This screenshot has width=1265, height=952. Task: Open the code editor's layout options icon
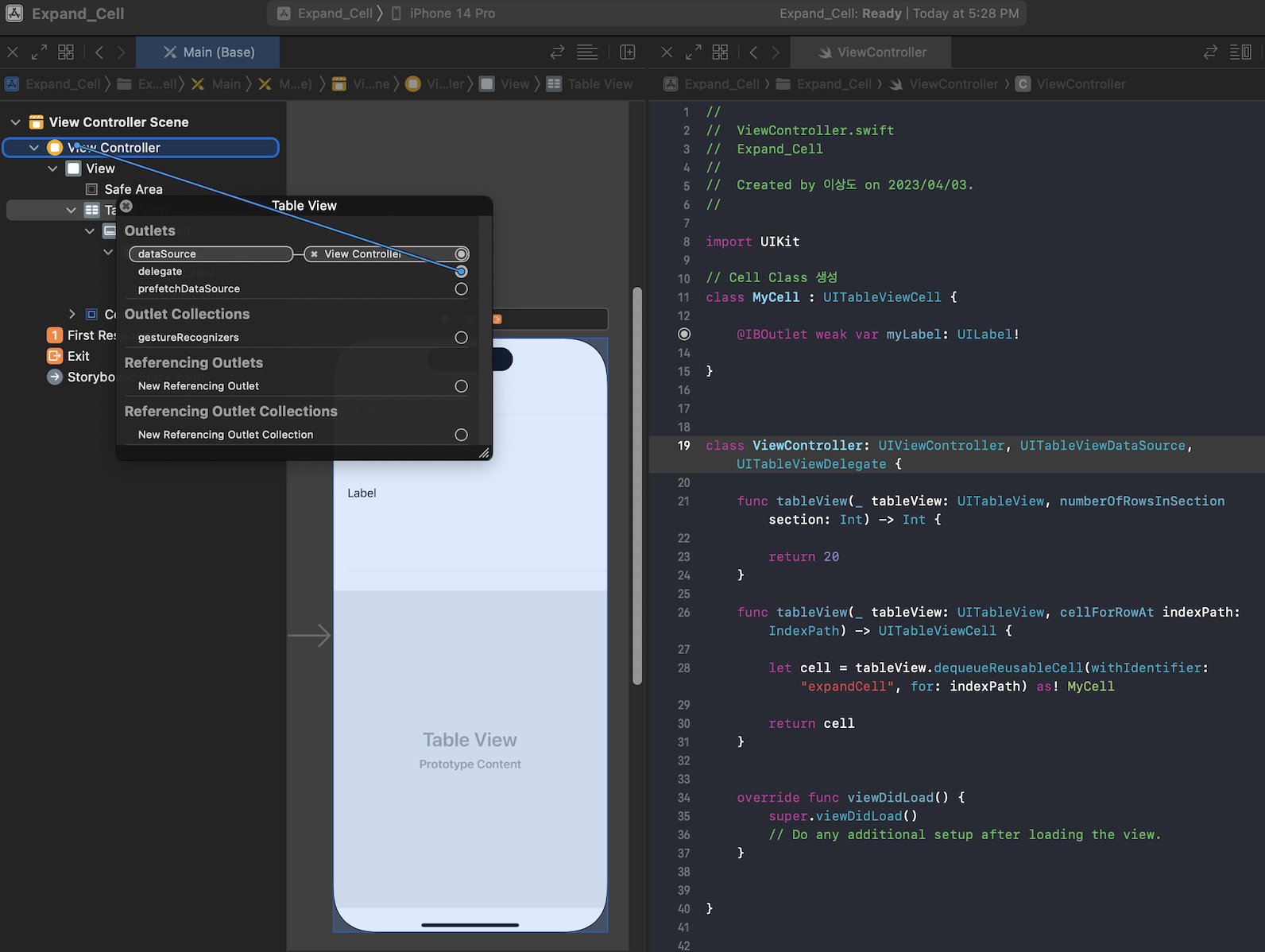pyautogui.click(x=1240, y=52)
